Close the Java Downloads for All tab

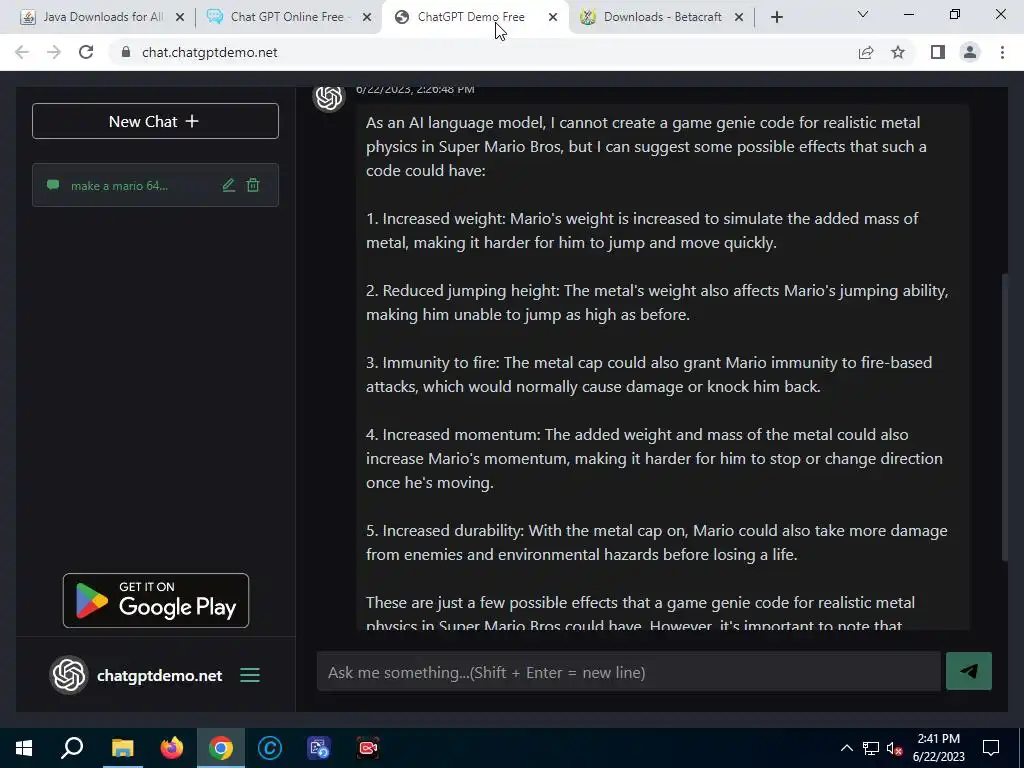(180, 17)
